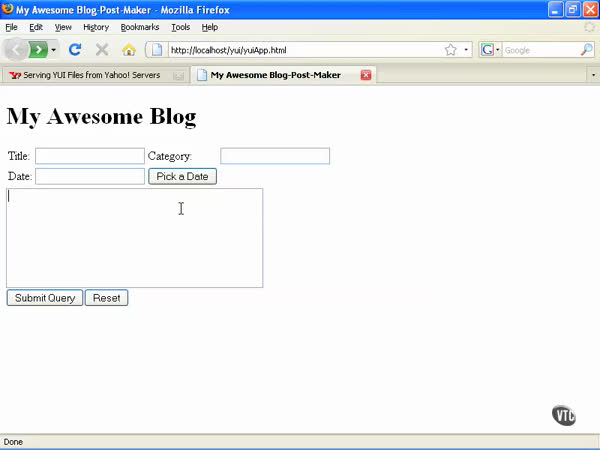Go to the Home page icon
Image resolution: width=600 pixels, height=450 pixels.
(x=128, y=50)
